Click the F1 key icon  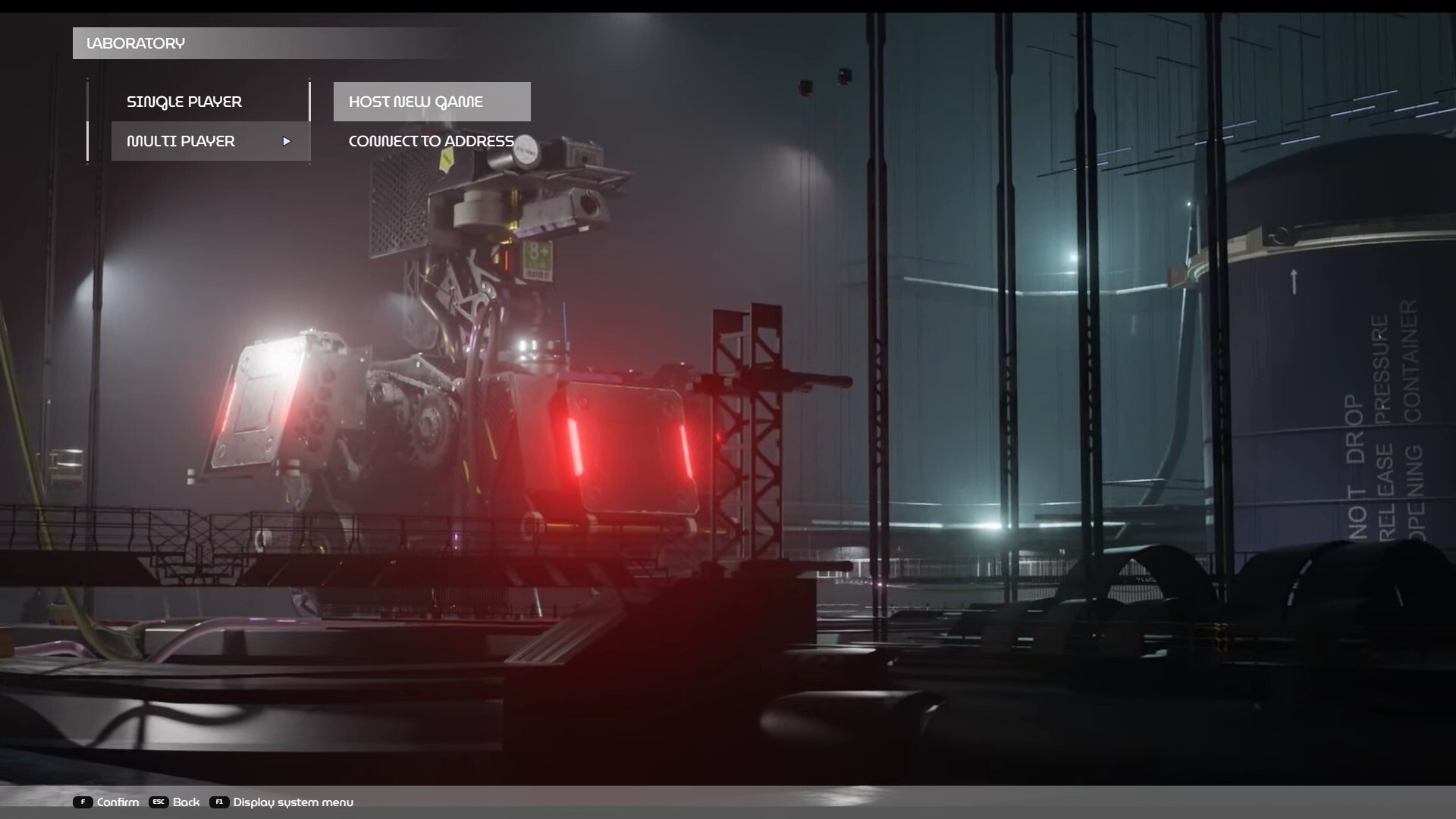219,802
